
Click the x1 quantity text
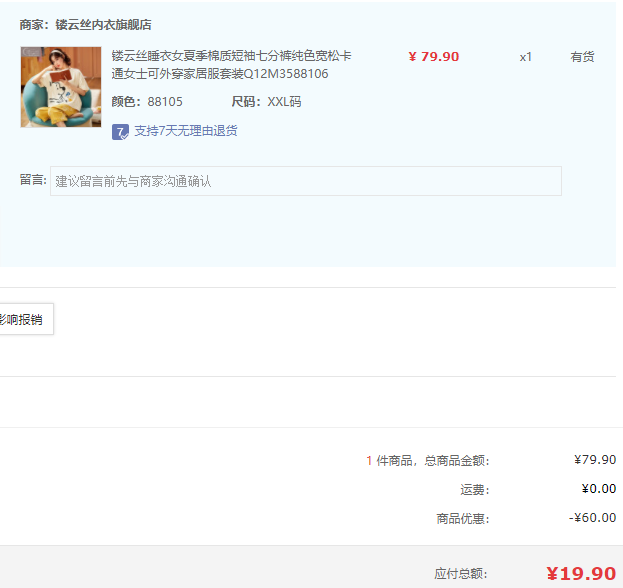pos(525,57)
